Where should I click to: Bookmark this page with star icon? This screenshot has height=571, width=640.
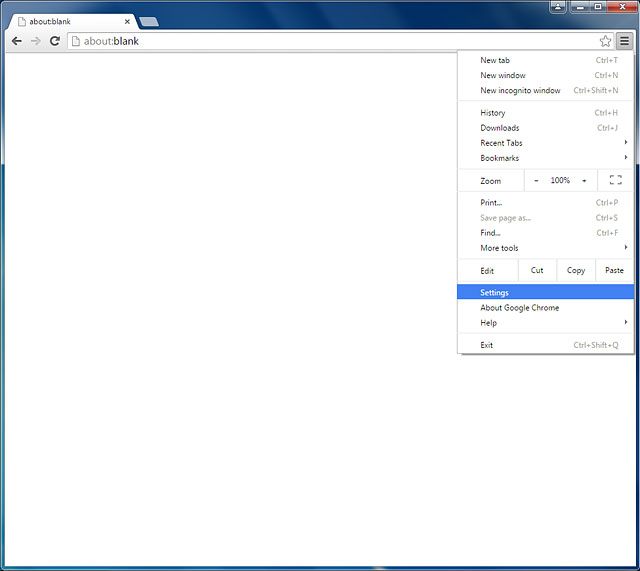point(605,41)
